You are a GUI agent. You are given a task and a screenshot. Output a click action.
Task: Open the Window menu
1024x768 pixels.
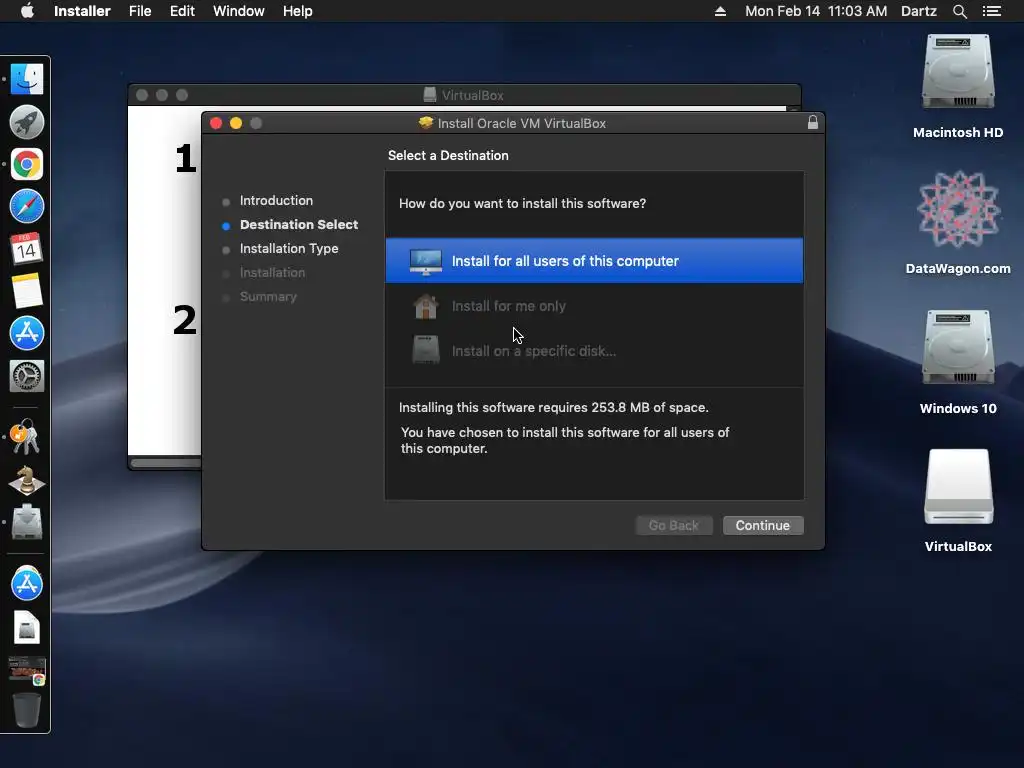(x=238, y=11)
